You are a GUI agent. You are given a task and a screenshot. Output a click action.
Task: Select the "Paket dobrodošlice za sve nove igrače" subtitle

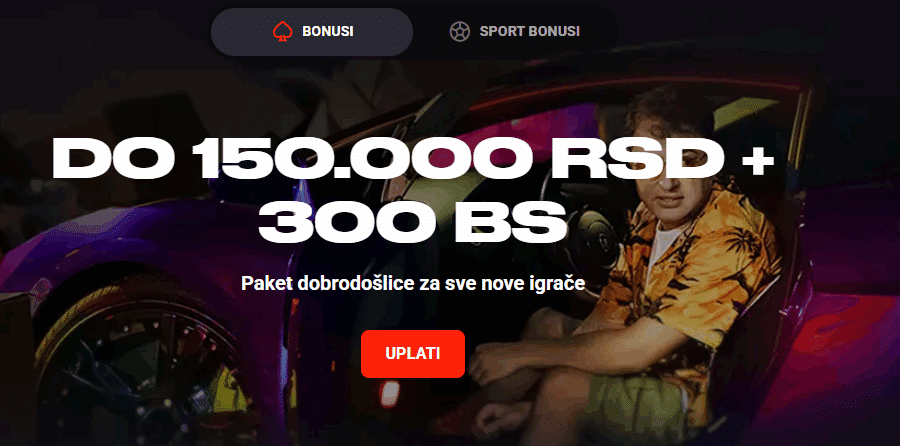point(413,283)
